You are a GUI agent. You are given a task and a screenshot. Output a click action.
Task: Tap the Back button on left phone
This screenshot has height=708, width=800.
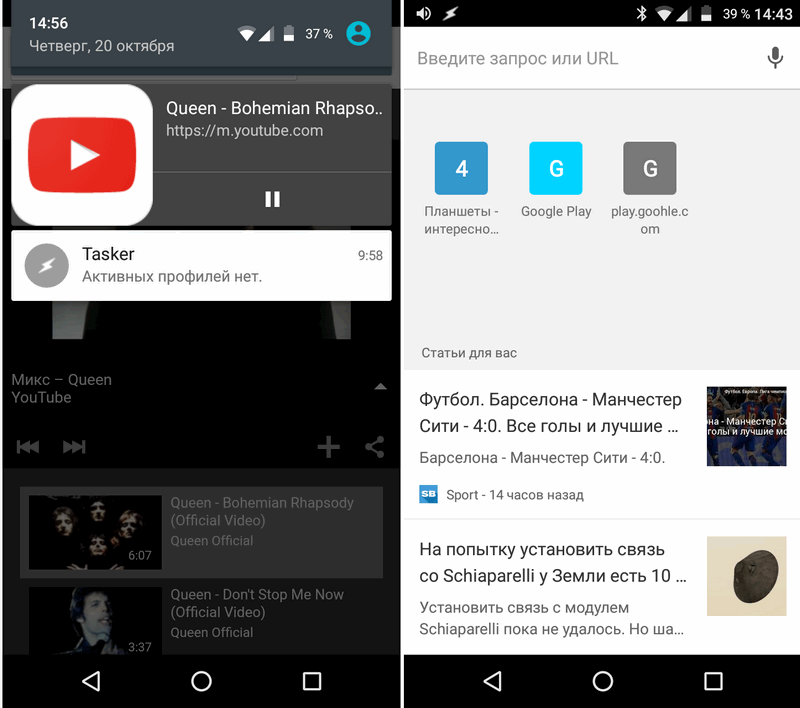(x=91, y=681)
